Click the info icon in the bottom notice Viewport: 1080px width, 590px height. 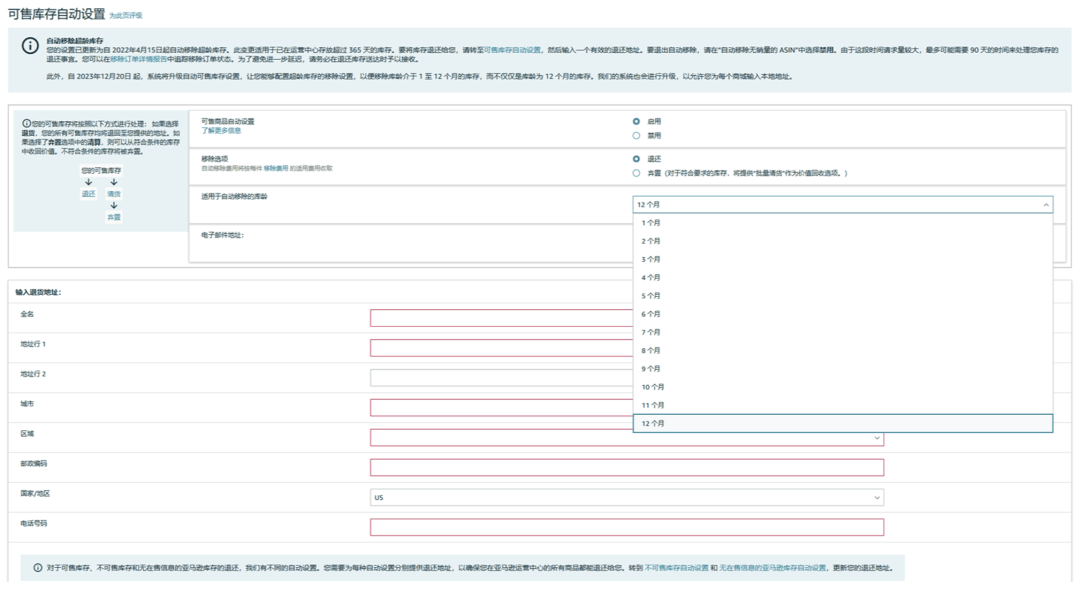point(37,567)
